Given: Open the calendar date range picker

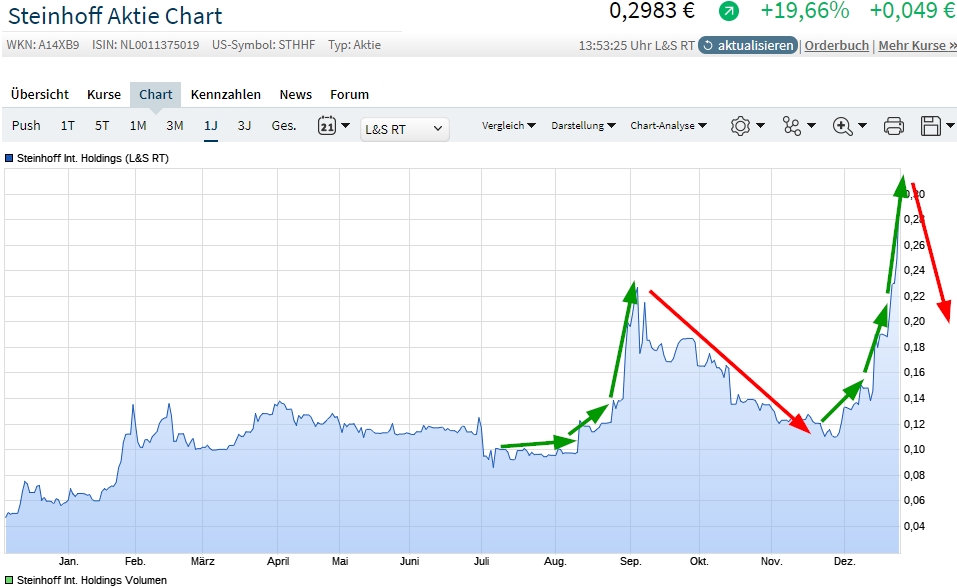Looking at the screenshot, I should [x=333, y=126].
